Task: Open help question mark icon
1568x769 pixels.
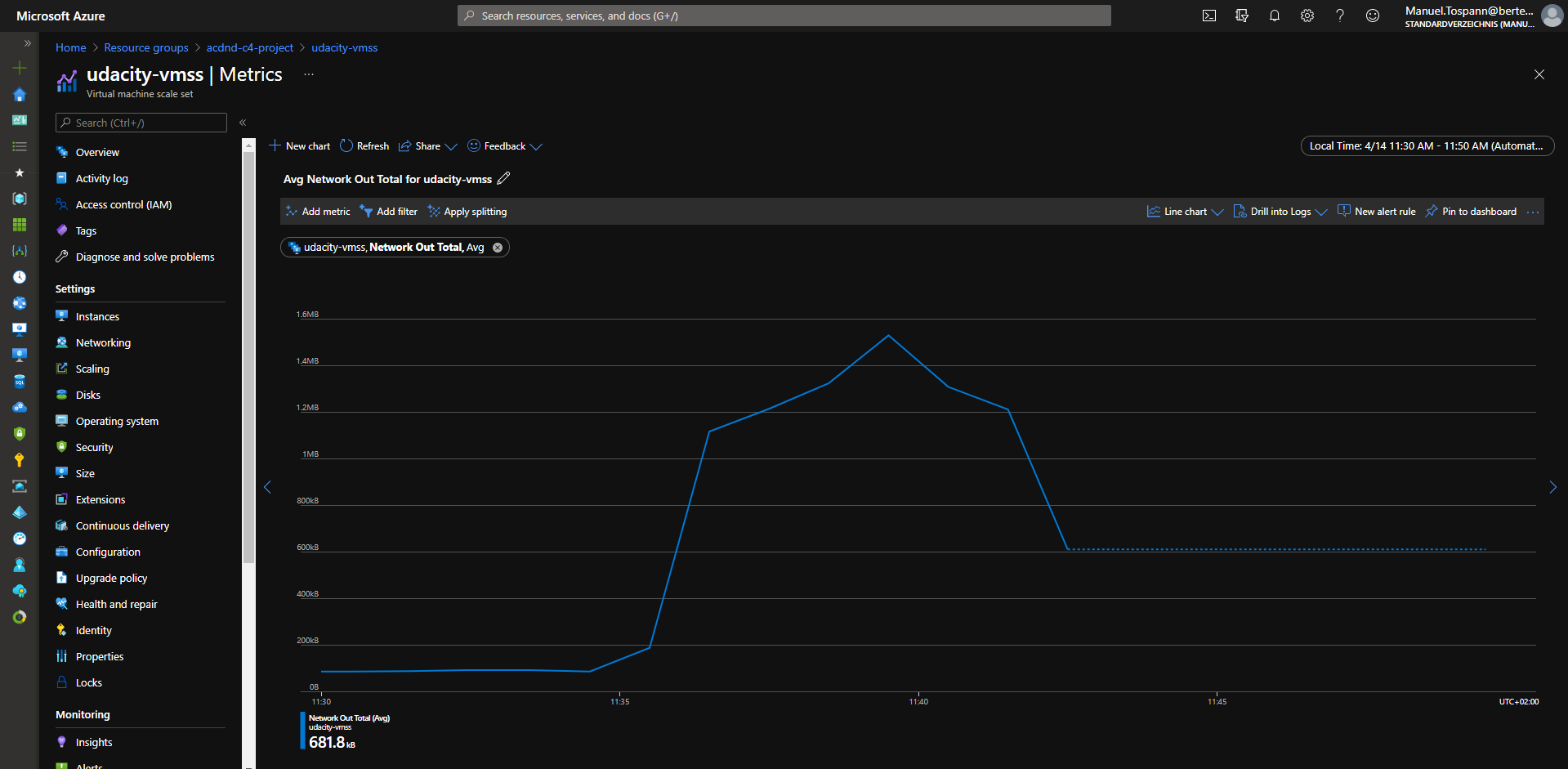Action: point(1340,16)
